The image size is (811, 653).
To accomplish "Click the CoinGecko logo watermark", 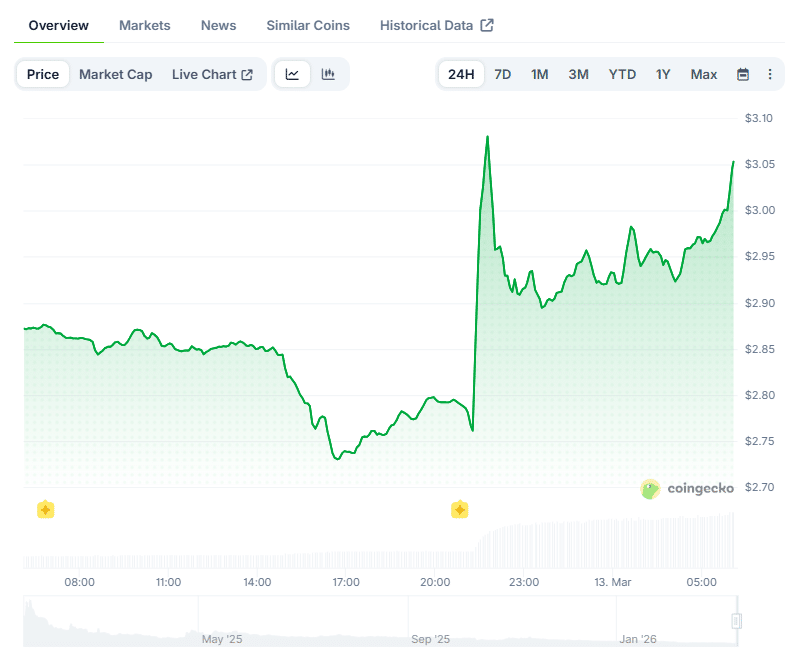I will pos(688,489).
